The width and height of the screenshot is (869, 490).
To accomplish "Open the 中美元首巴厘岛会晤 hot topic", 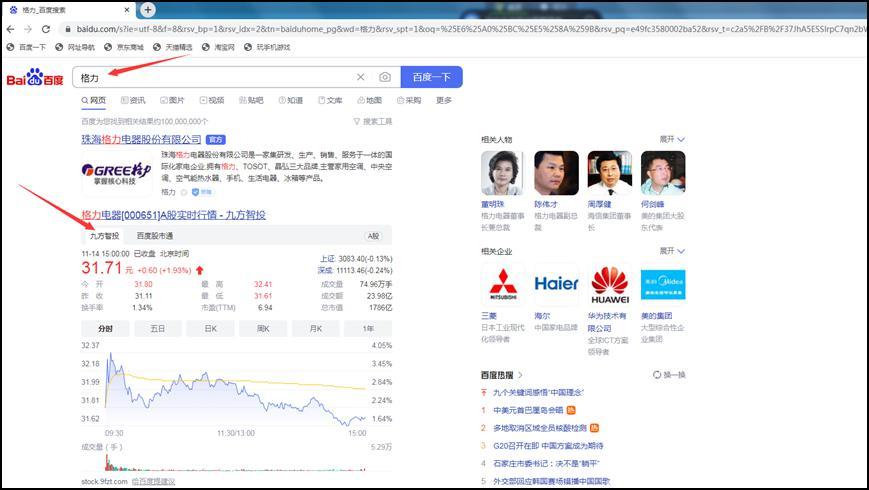I will (528, 410).
